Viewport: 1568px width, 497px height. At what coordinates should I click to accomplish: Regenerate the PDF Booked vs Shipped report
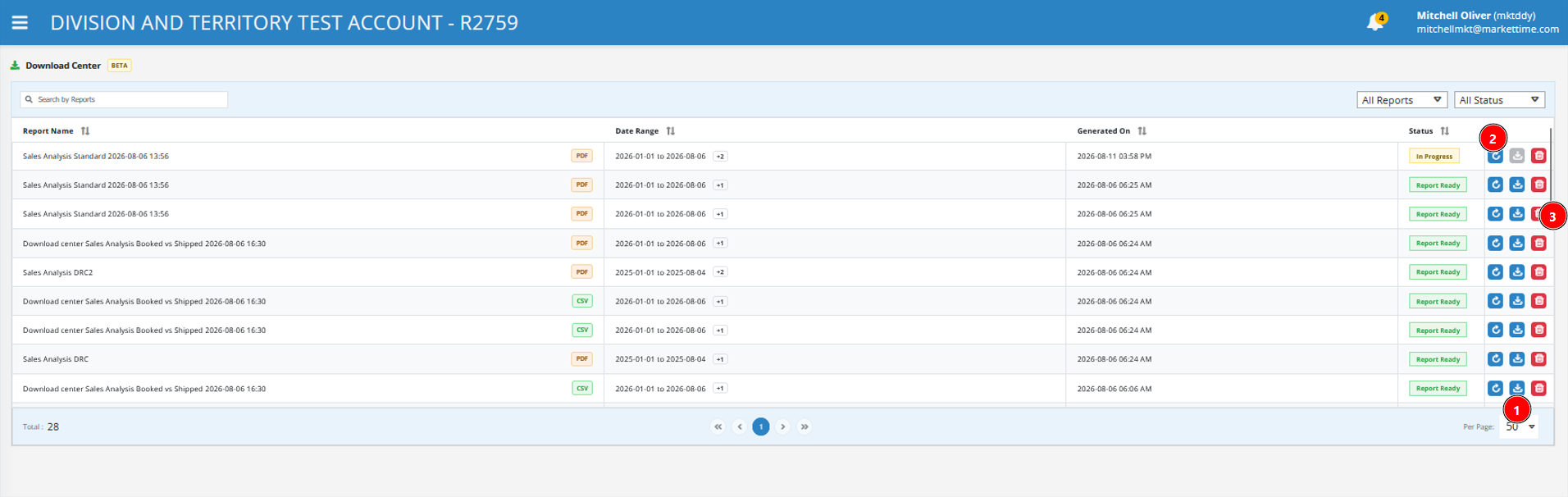(x=1496, y=244)
